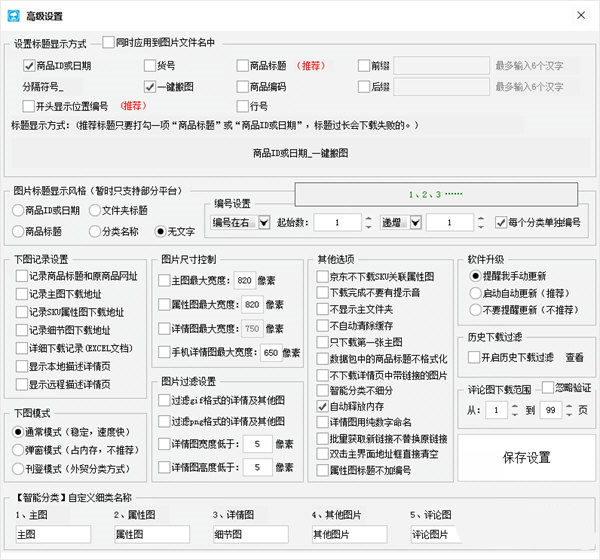Screen dimensions: 600x560
Task: Uncheck the 一键抠图 option
Action: pos(150,87)
